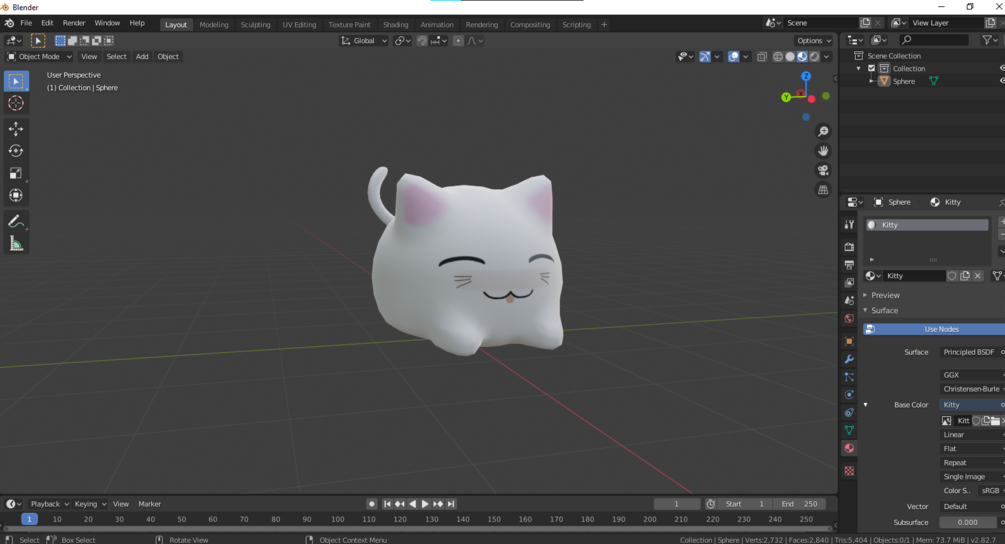Toggle viewport gizmos display
1005x544 pixels.
pos(705,56)
